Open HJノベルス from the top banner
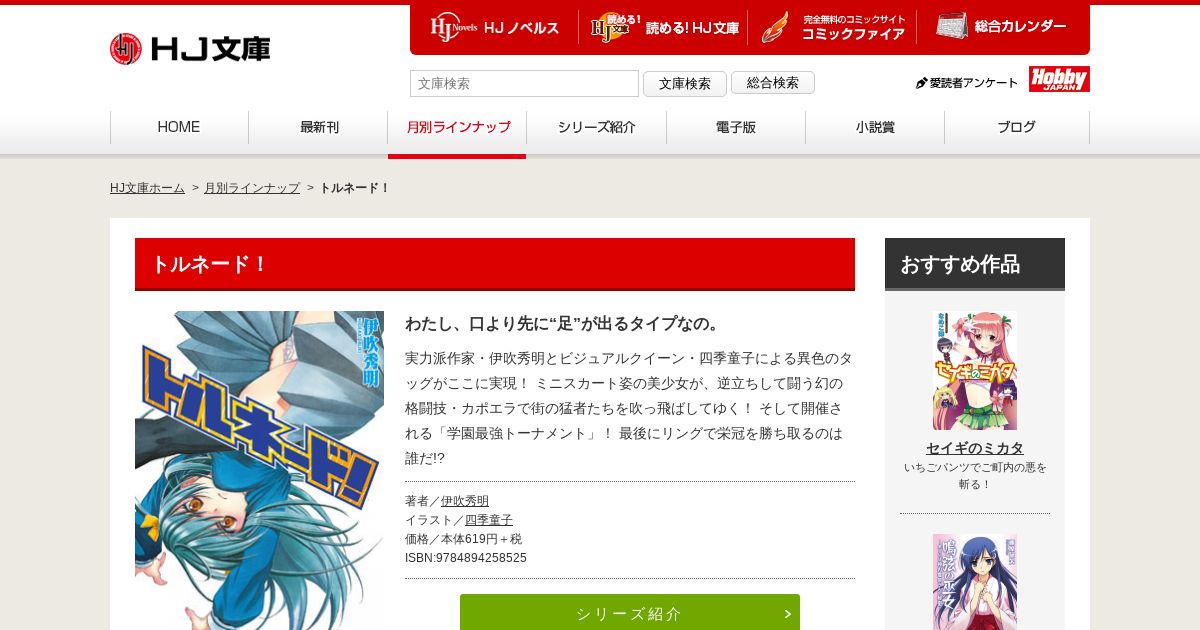This screenshot has width=1200, height=630. [x=495, y=28]
